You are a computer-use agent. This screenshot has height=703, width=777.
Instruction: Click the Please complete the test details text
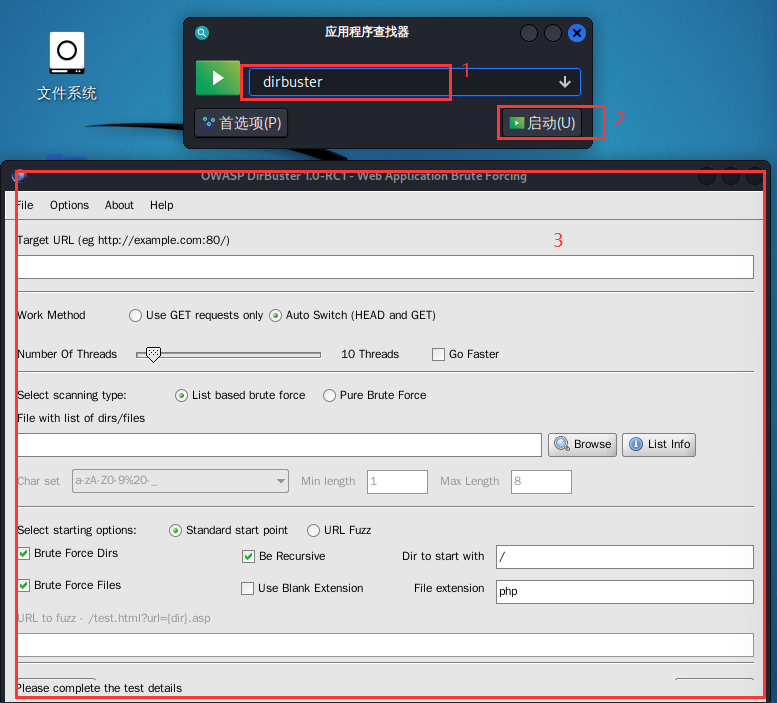point(99,688)
